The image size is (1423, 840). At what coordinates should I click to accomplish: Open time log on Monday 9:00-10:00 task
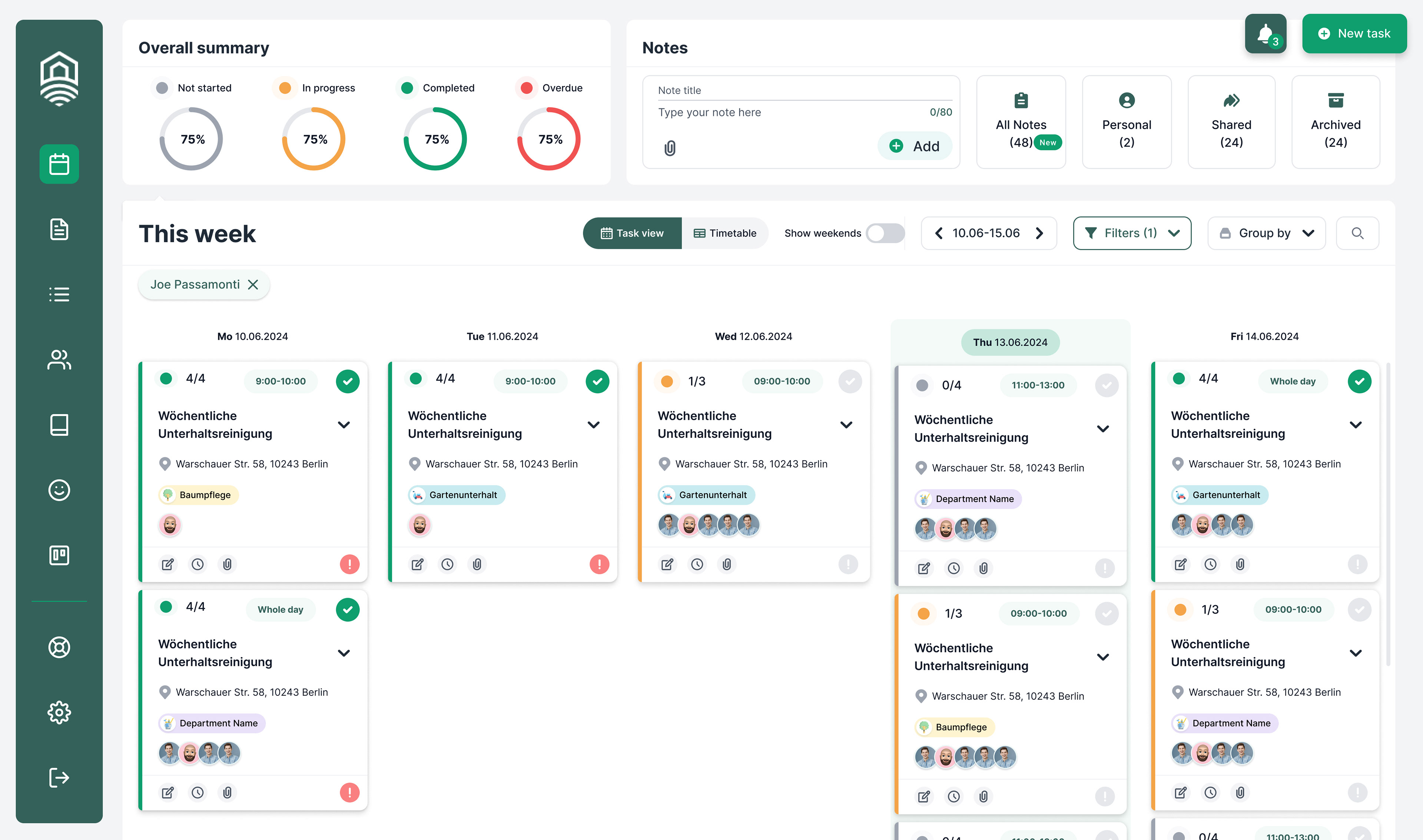tap(198, 564)
